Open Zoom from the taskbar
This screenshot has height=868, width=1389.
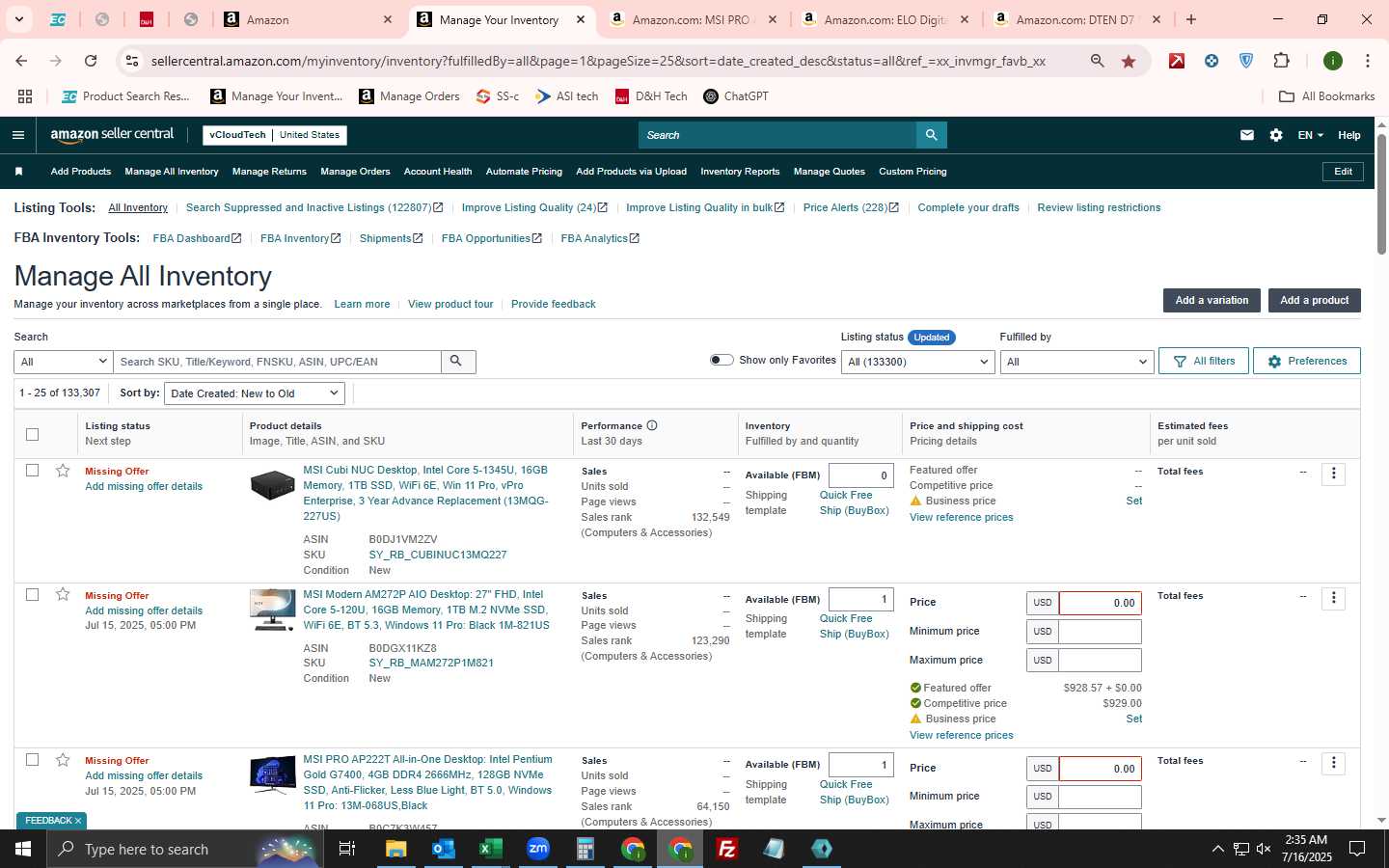[x=538, y=849]
